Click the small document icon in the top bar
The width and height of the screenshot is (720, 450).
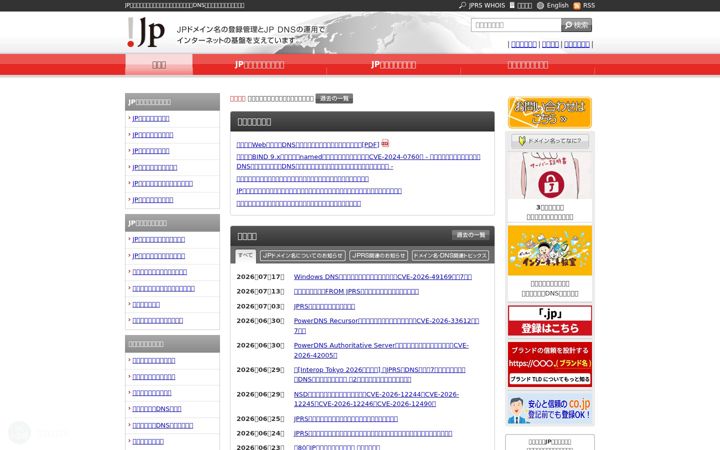tap(512, 6)
